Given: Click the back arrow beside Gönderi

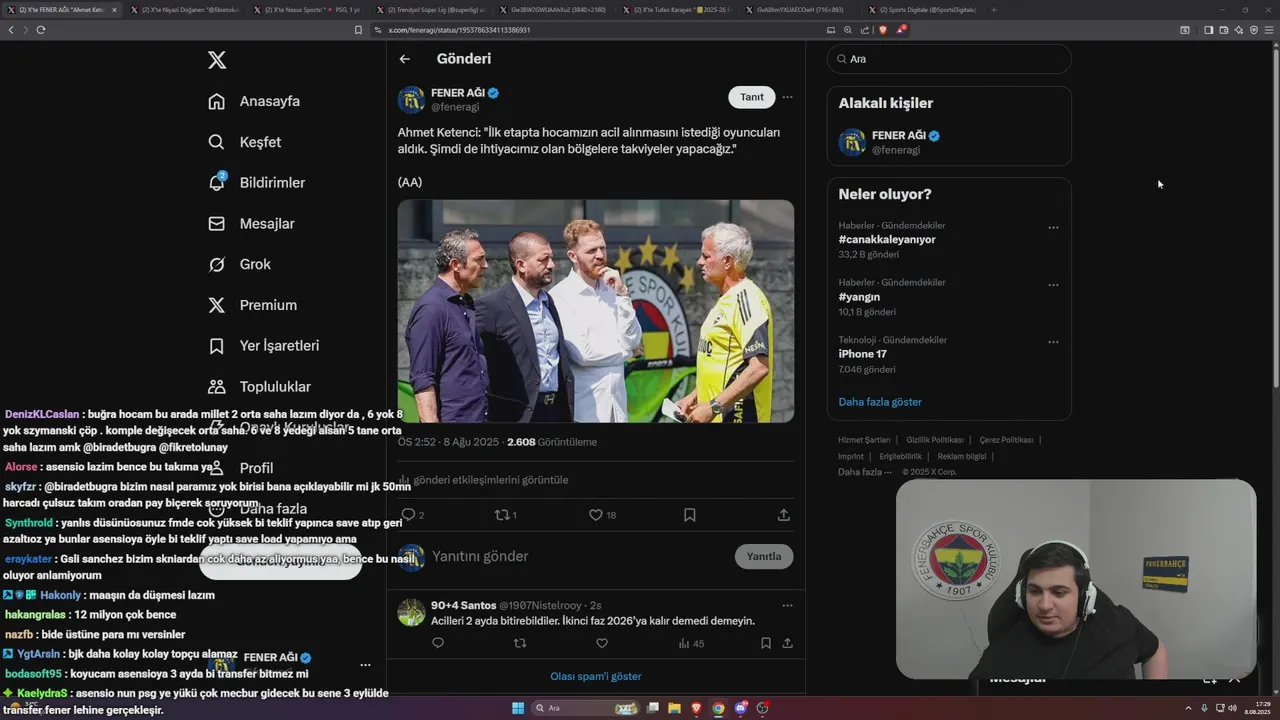Looking at the screenshot, I should 405,59.
